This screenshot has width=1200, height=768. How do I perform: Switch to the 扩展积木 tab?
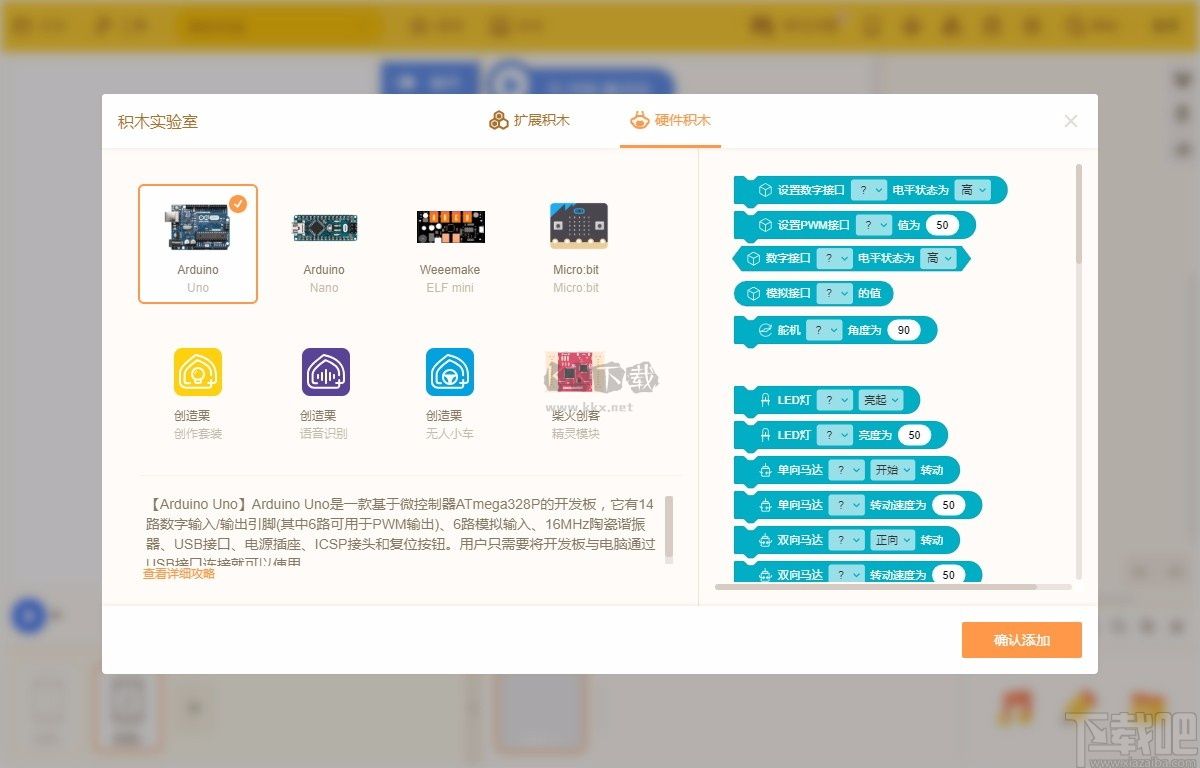(x=529, y=120)
